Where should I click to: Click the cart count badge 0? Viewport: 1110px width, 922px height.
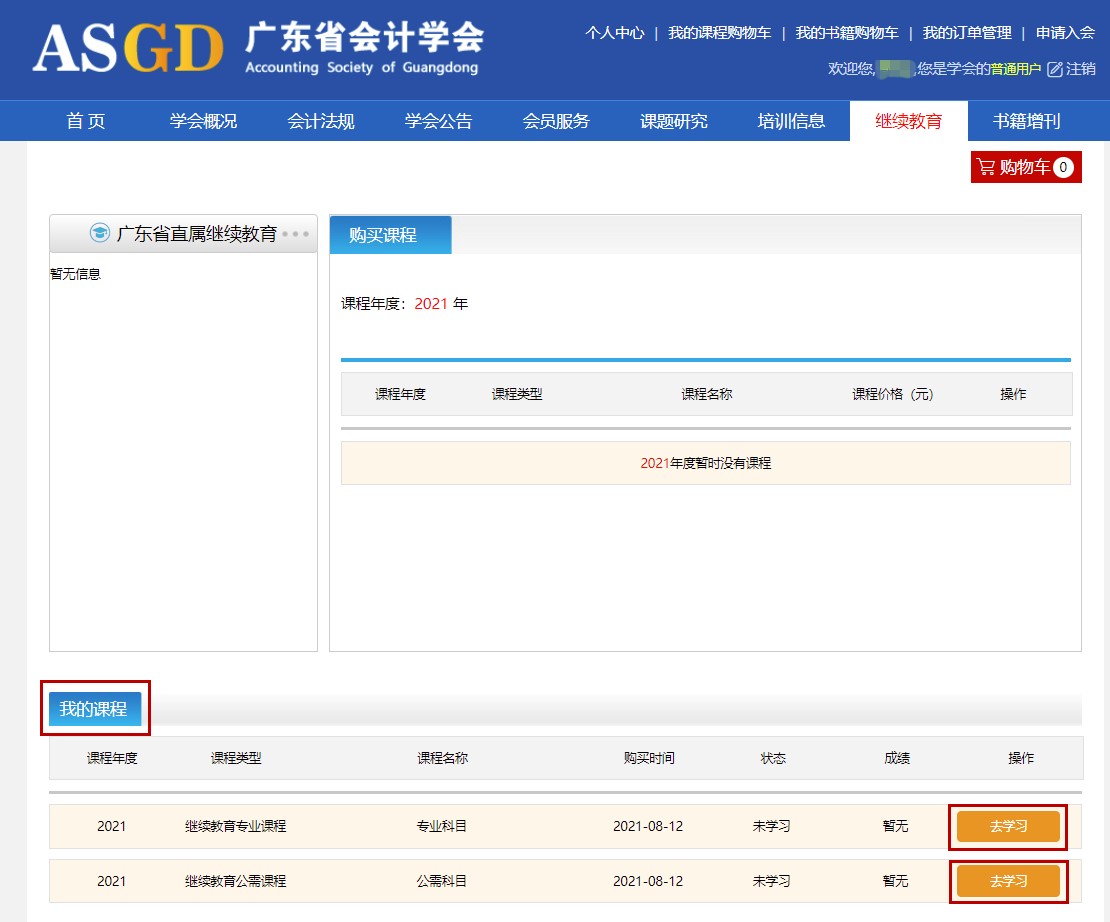click(x=1063, y=167)
